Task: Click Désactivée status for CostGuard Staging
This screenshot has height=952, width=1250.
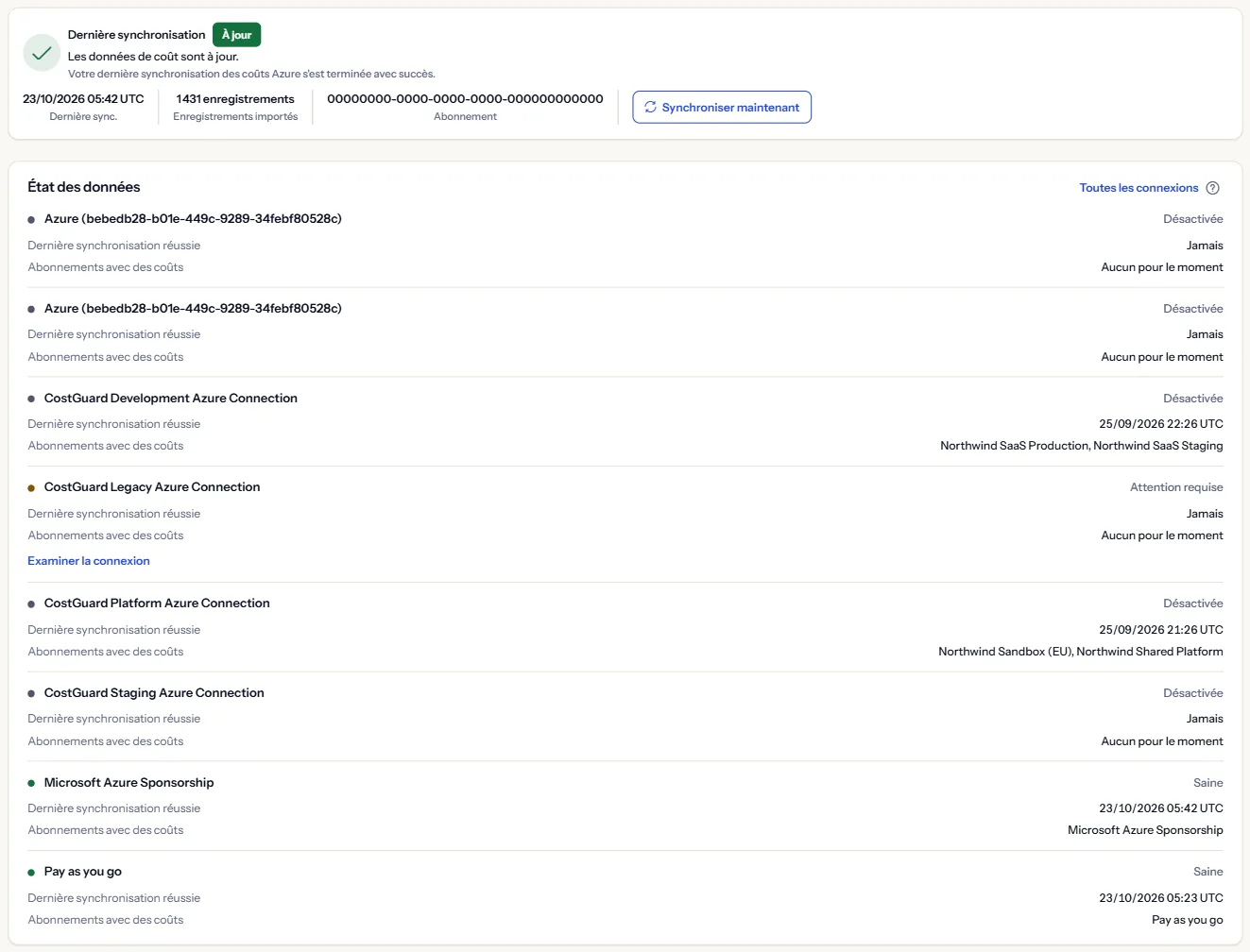Action: click(x=1193, y=693)
